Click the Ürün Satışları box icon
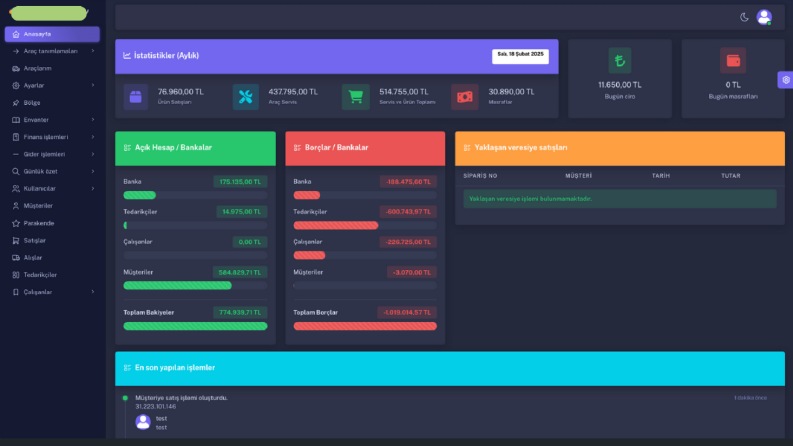Viewport: 793px width, 446px height. point(136,97)
